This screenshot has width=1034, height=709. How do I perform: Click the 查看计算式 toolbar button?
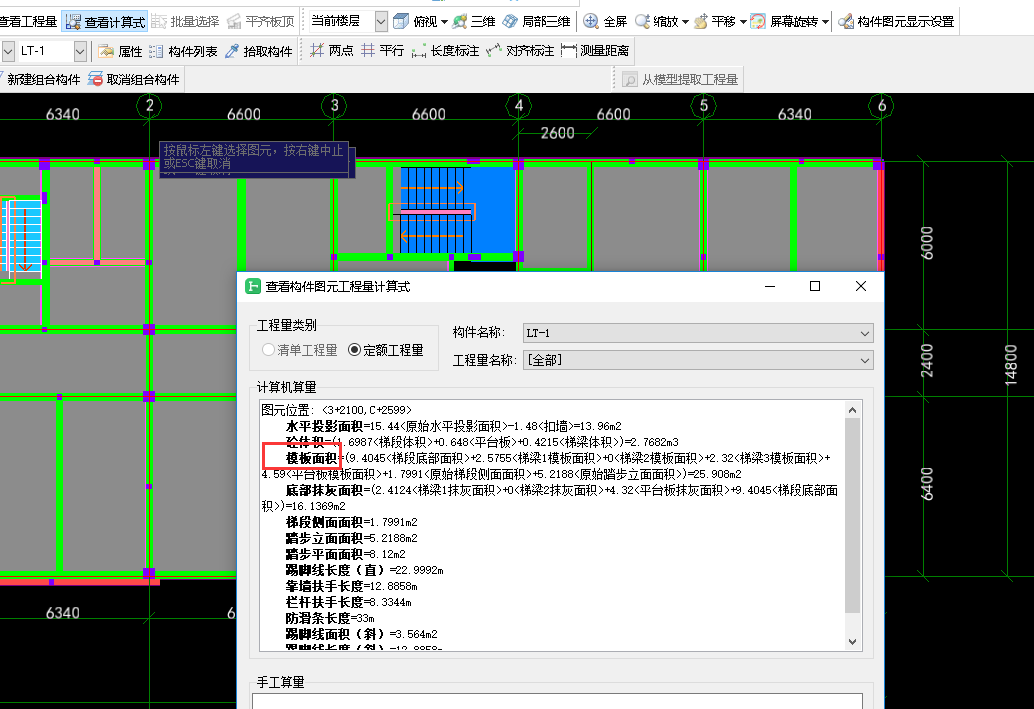pos(106,22)
